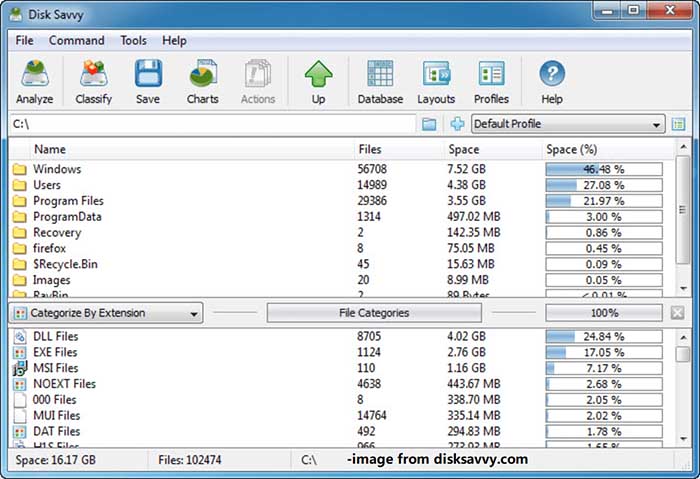Click the File Categories button
Viewport: 700px width, 479px height.
374,313
